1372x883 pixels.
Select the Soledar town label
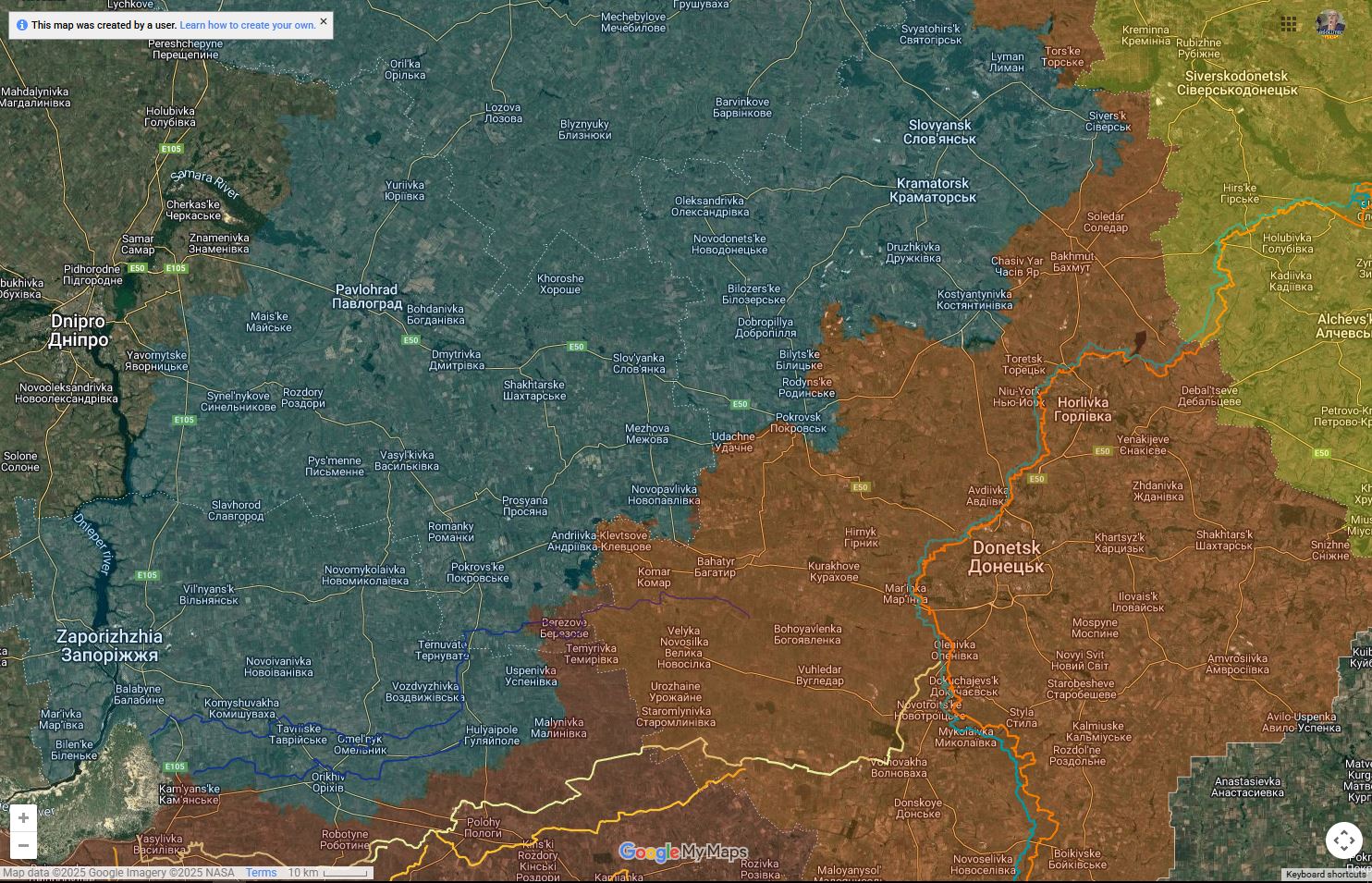pyautogui.click(x=1106, y=222)
